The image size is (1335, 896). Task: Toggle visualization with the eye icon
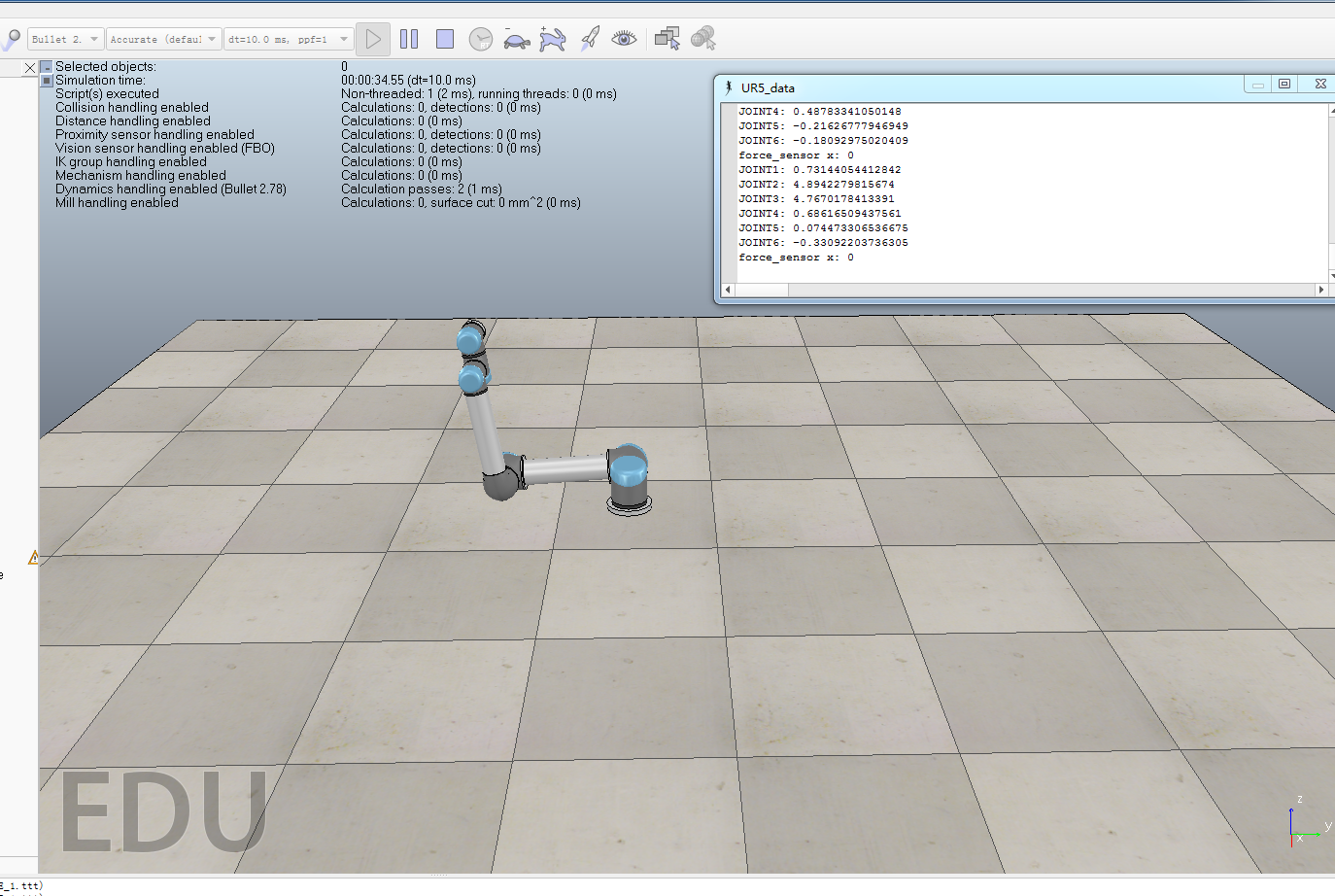click(624, 39)
